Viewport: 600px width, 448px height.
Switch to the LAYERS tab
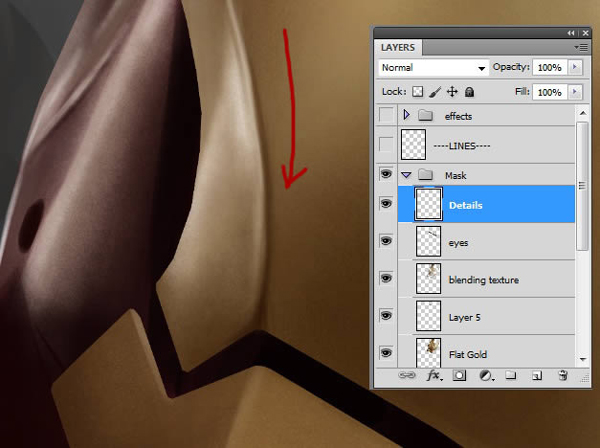[398, 47]
